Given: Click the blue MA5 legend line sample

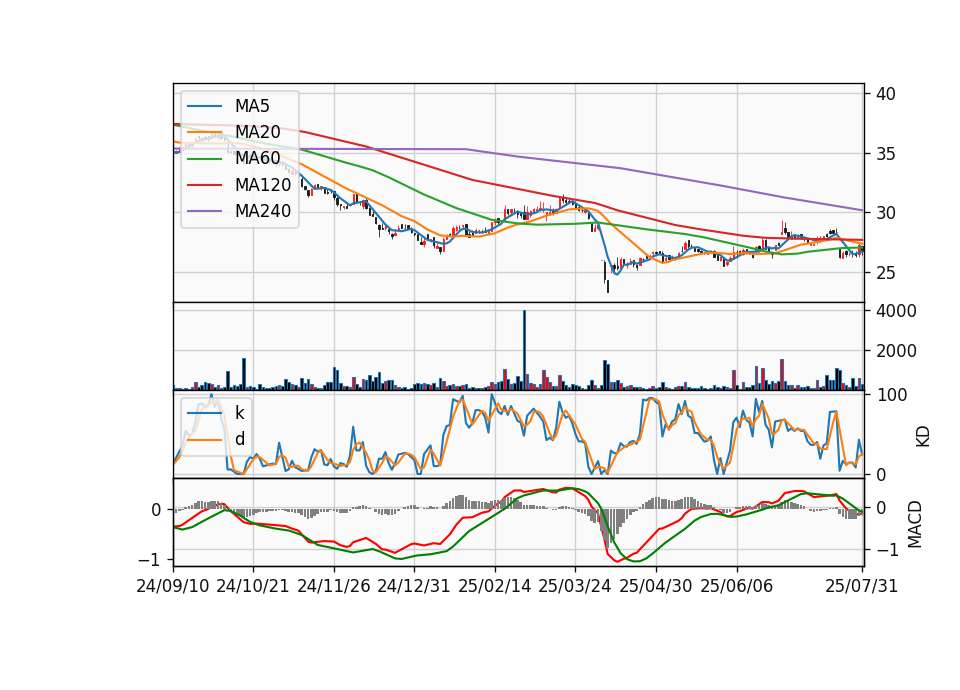Looking at the screenshot, I should pyautogui.click(x=204, y=107).
